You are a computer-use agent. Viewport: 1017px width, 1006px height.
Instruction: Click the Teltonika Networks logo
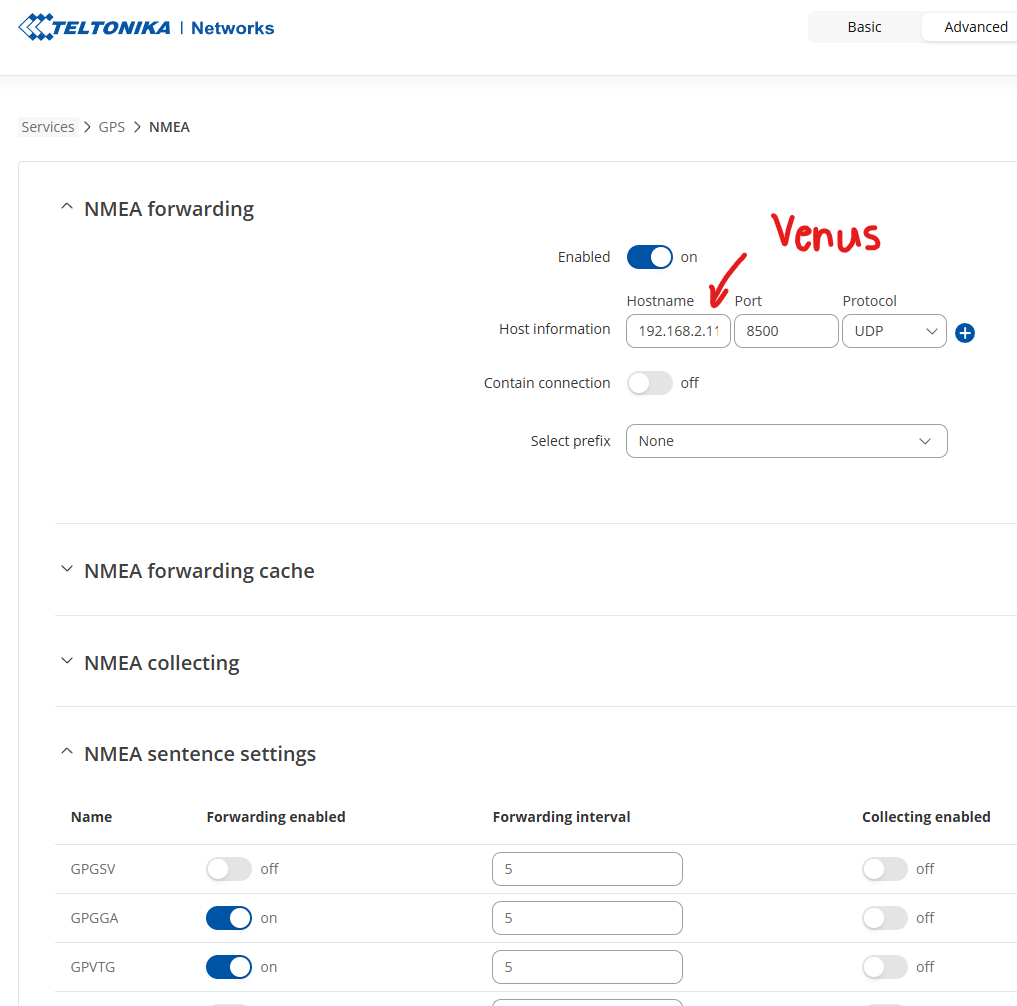(146, 27)
